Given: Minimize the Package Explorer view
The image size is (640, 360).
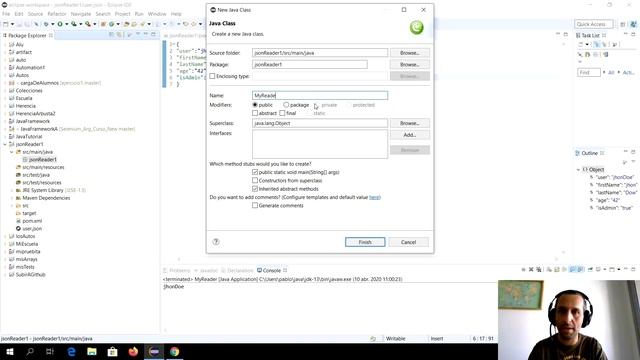Looking at the screenshot, I should coord(145,35).
